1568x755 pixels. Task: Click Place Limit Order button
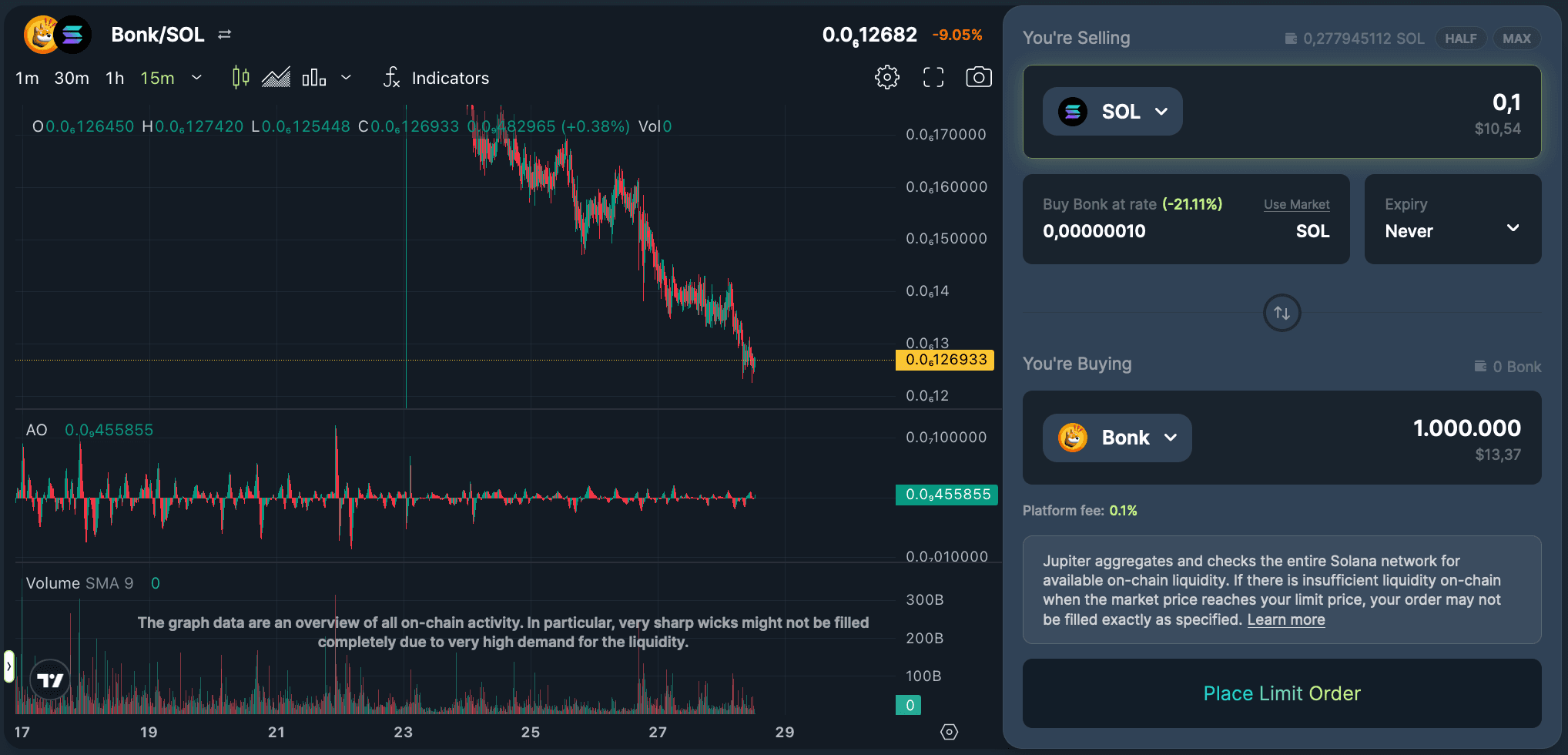click(x=1282, y=693)
